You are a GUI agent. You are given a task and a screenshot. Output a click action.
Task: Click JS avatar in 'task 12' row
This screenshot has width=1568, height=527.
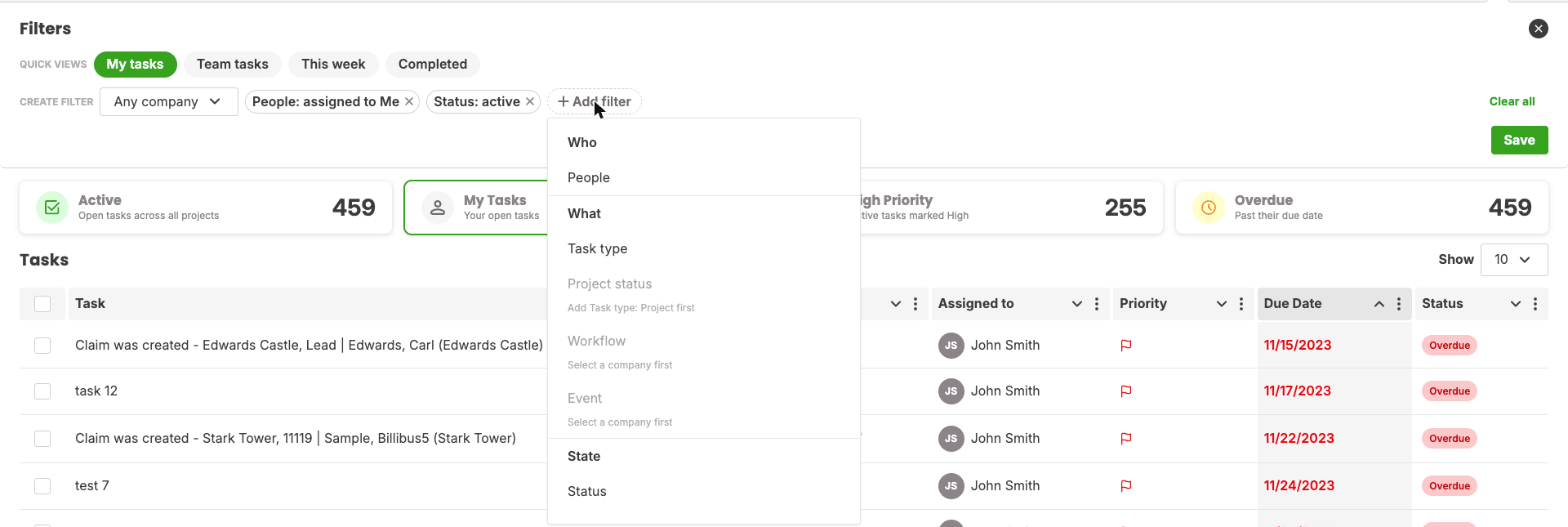pyautogui.click(x=951, y=391)
